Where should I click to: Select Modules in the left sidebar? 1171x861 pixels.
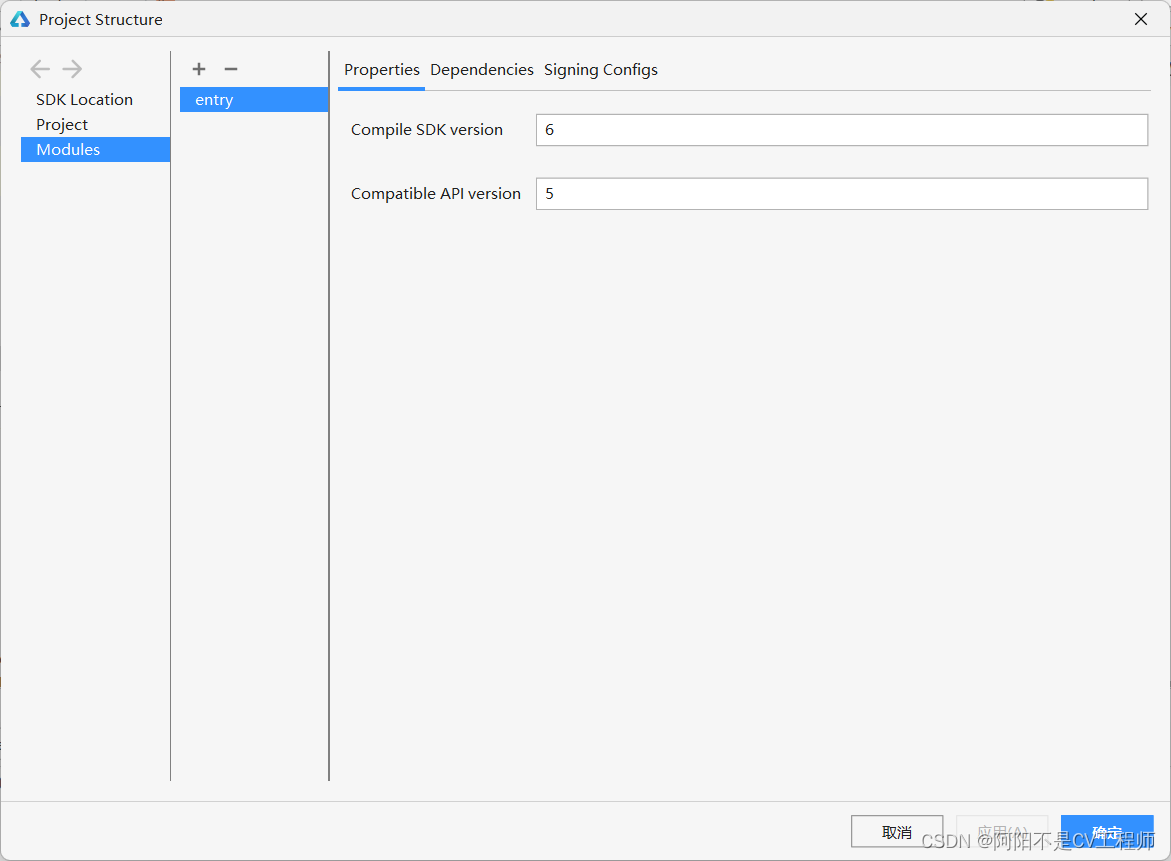(x=68, y=150)
